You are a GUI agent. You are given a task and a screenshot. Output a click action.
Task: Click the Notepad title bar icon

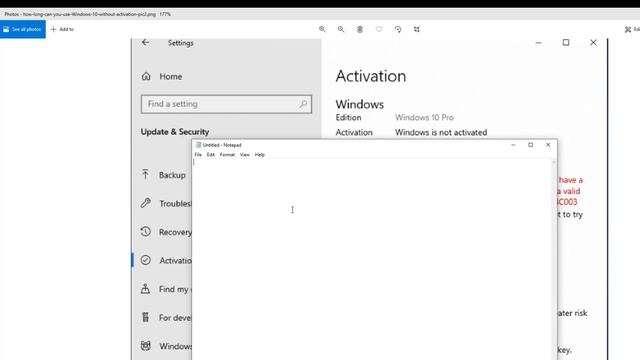198,145
